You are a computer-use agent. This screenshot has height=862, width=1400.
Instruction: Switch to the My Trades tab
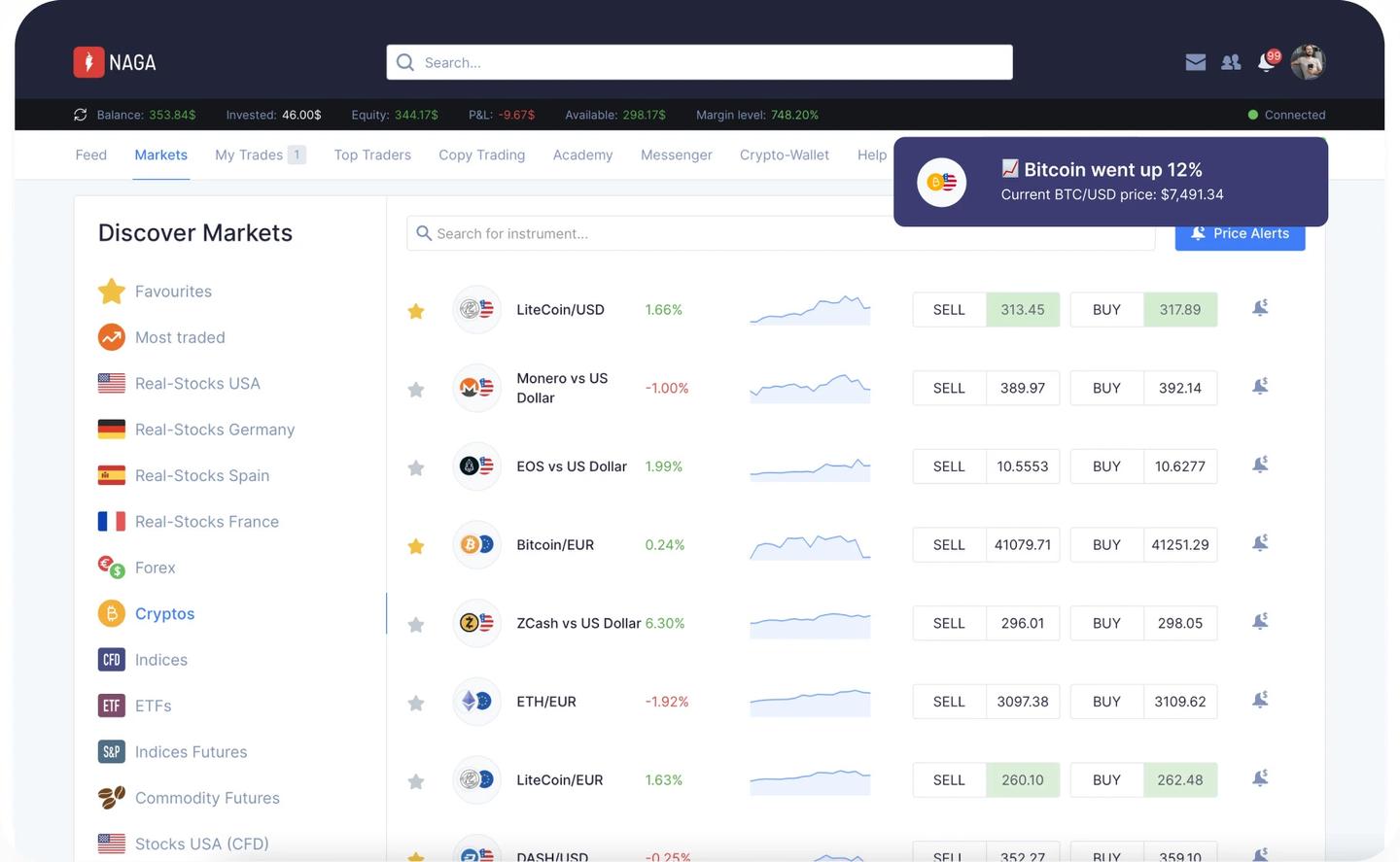point(259,155)
